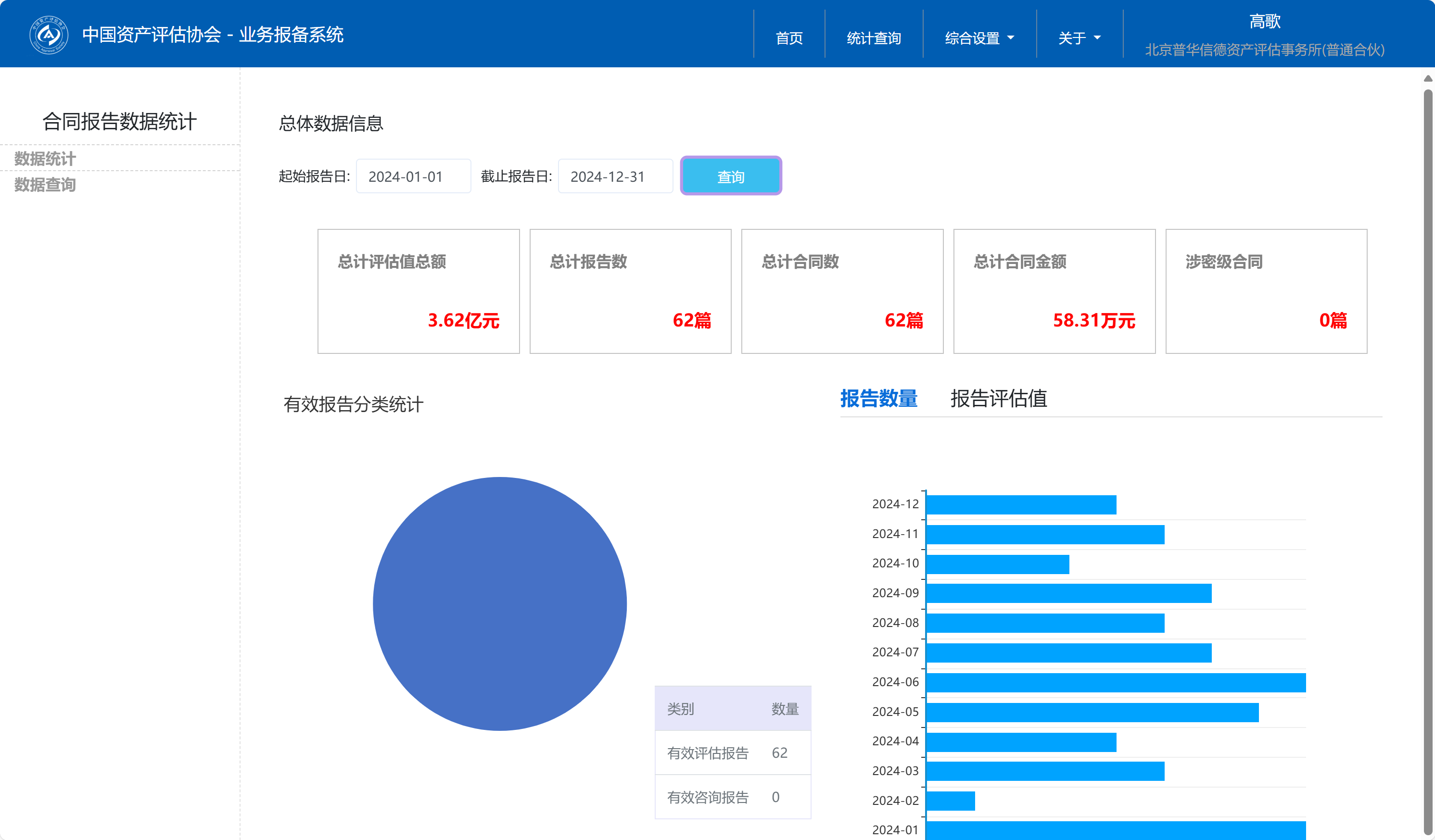
Task: Click the 起始报告日 date field
Action: tap(413, 176)
